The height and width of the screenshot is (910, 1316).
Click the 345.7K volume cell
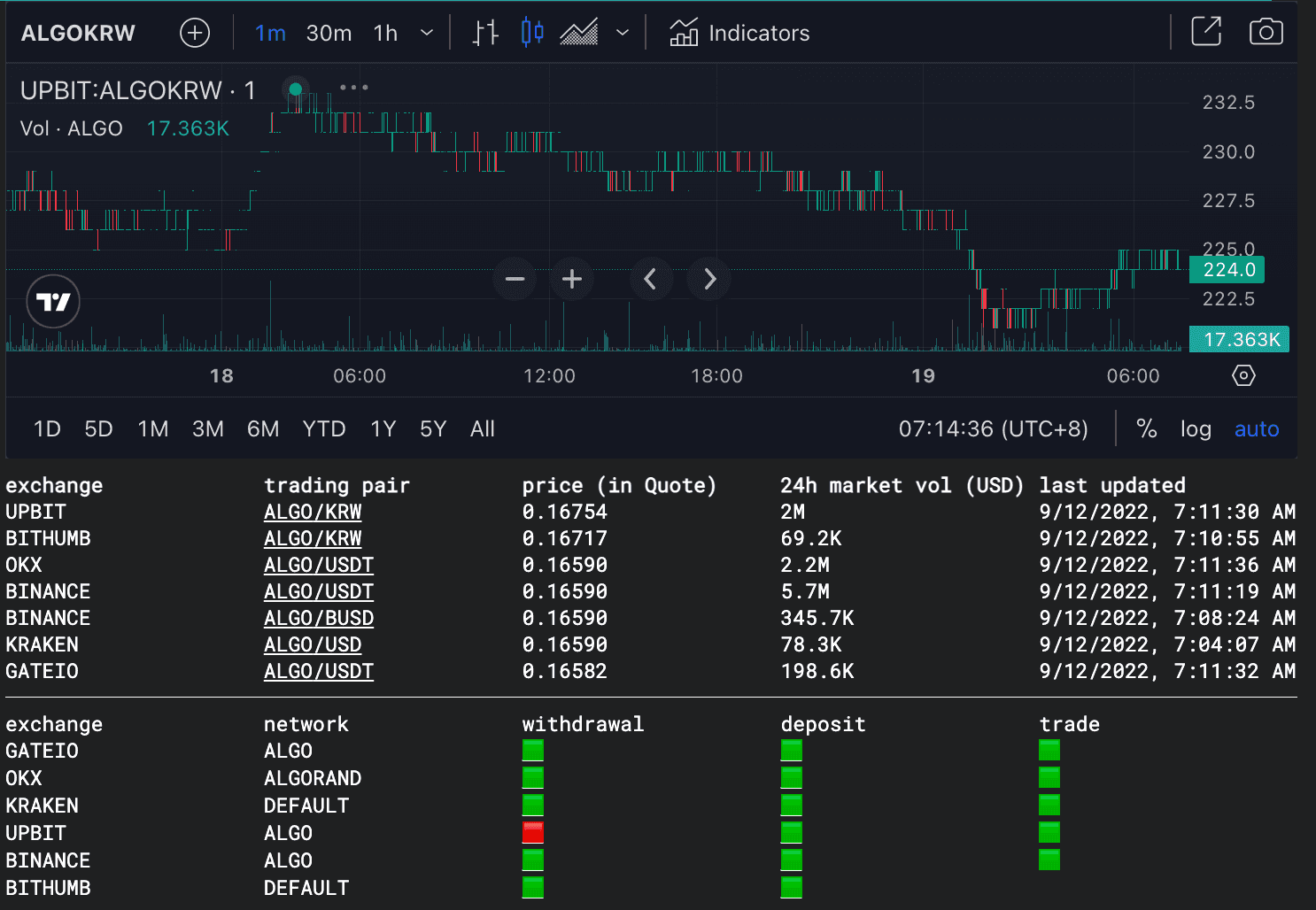click(817, 618)
